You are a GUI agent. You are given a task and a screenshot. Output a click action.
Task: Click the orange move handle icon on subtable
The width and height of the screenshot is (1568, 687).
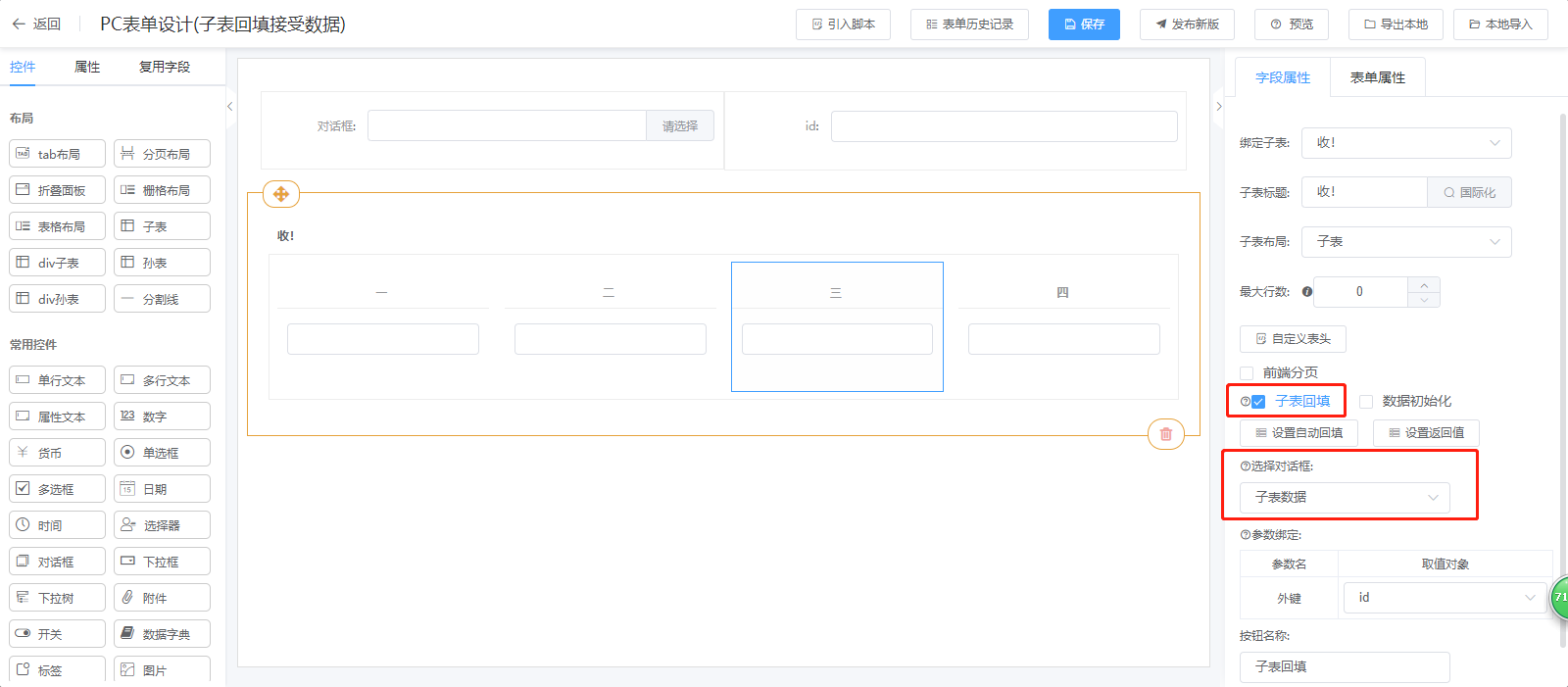pyautogui.click(x=281, y=194)
